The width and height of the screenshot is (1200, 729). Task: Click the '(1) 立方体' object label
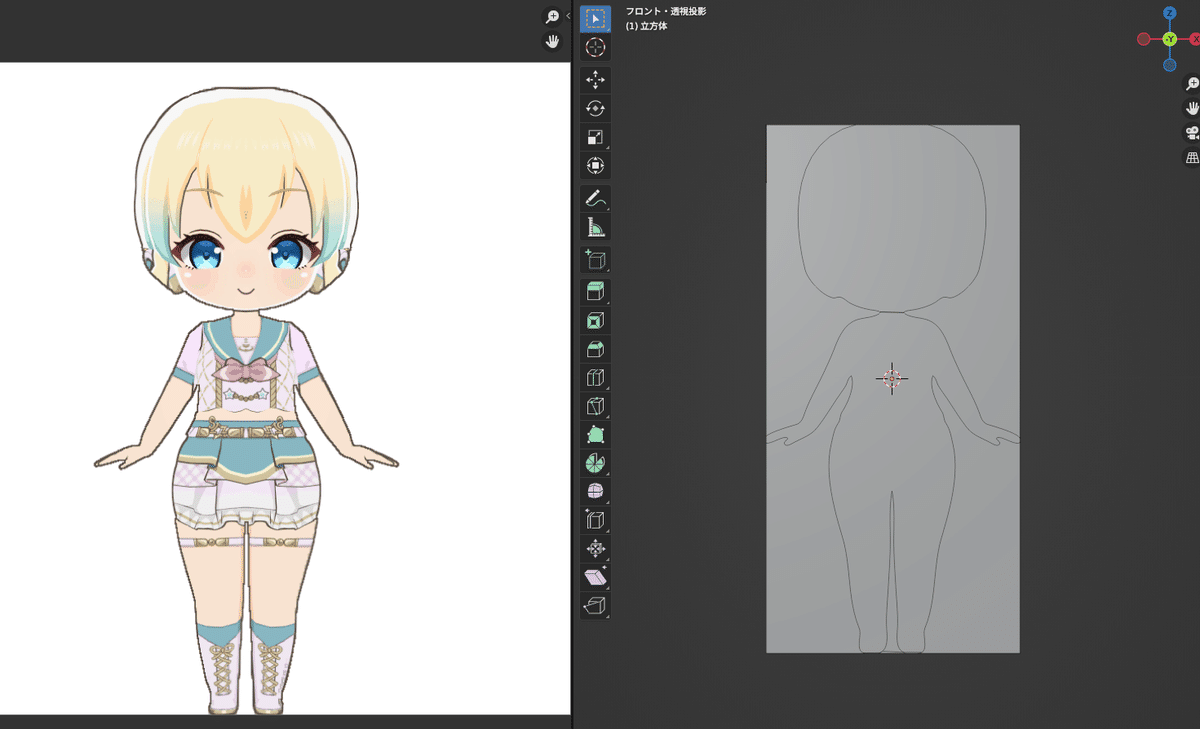647,26
